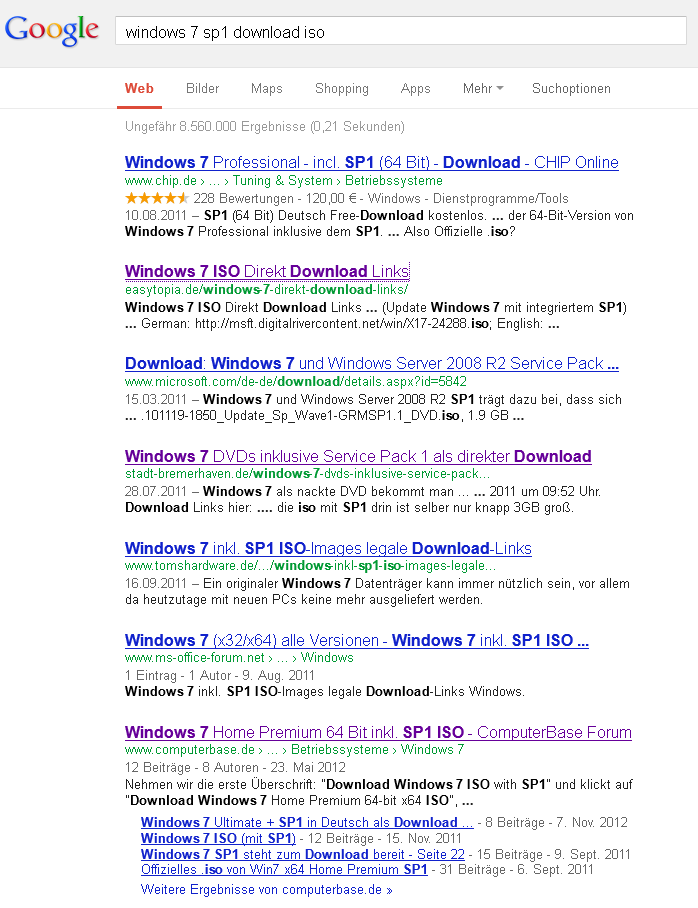The height and width of the screenshot is (908, 698).
Task: Open sublink 'Windows 7 ISO (mit SP1)'
Action: pos(218,838)
